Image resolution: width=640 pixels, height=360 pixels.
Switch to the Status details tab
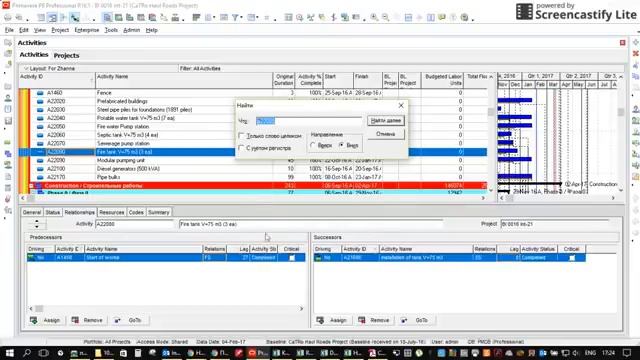(x=53, y=212)
